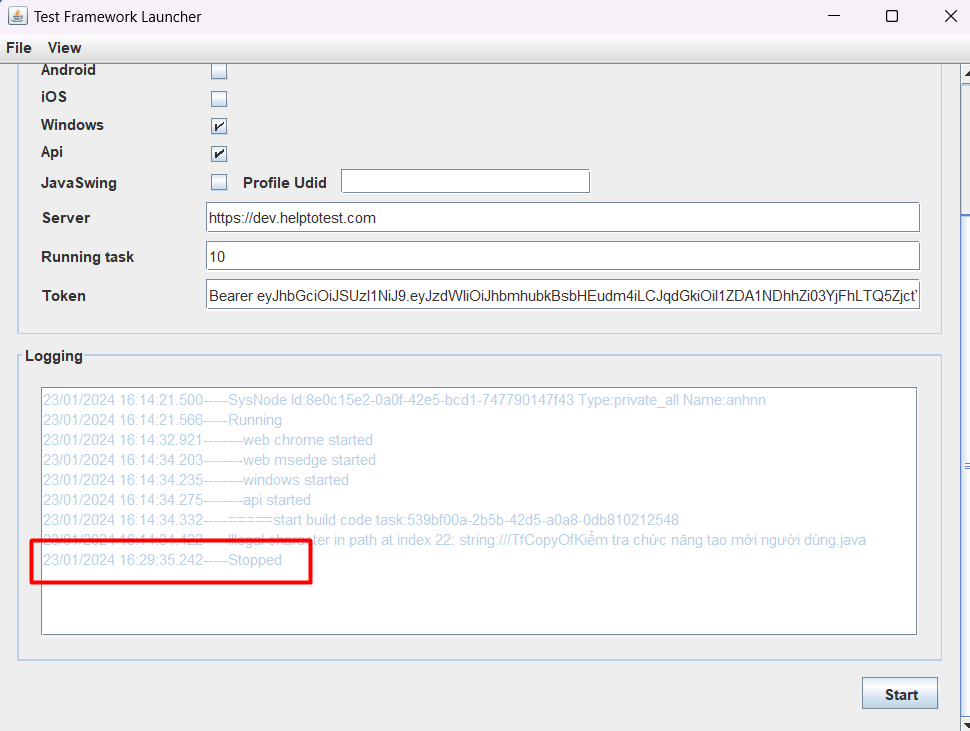
Task: Uncheck the Windows checkbox
Action: [x=219, y=126]
